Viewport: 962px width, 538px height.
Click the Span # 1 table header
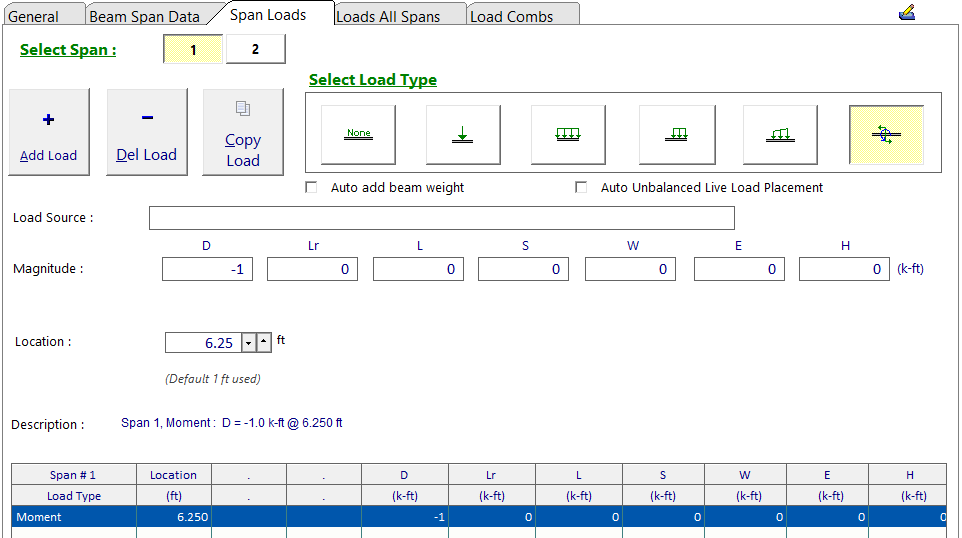pyautogui.click(x=74, y=475)
